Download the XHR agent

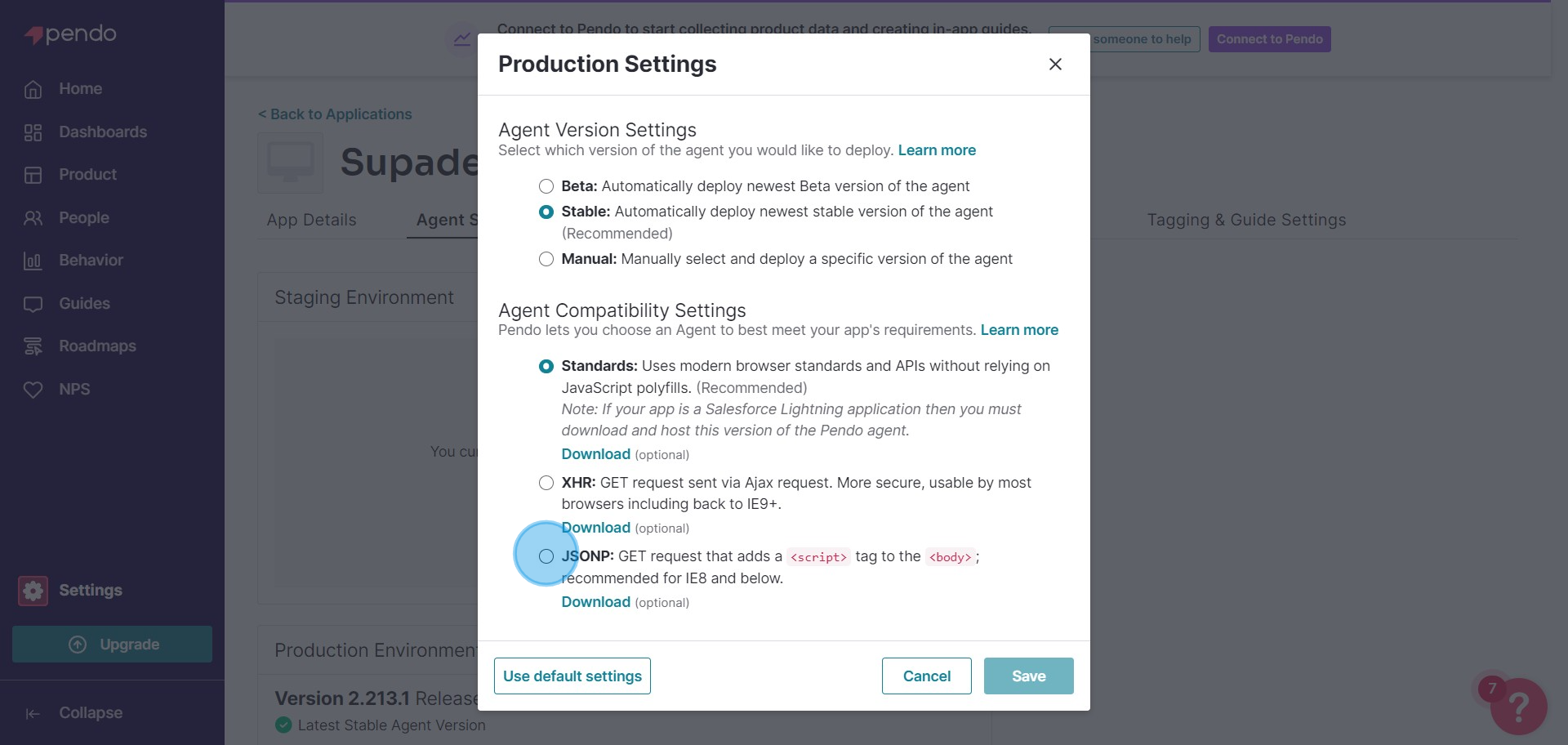click(595, 528)
